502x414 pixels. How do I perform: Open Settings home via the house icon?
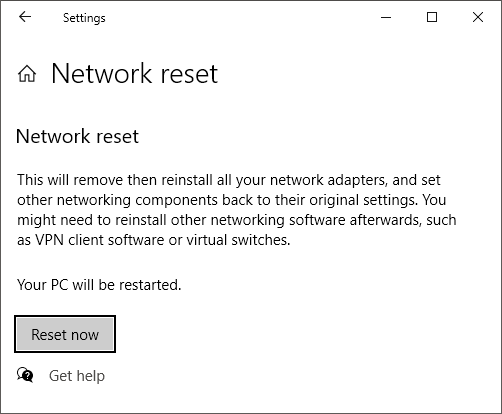pos(27,74)
